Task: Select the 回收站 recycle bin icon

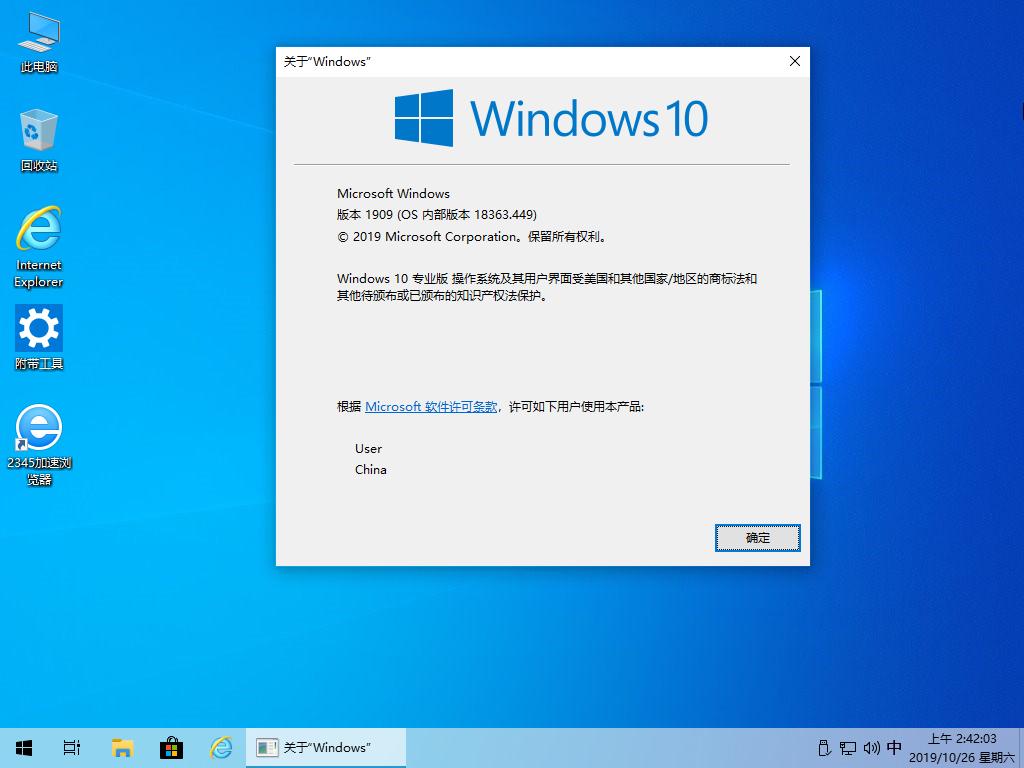Action: [x=39, y=141]
